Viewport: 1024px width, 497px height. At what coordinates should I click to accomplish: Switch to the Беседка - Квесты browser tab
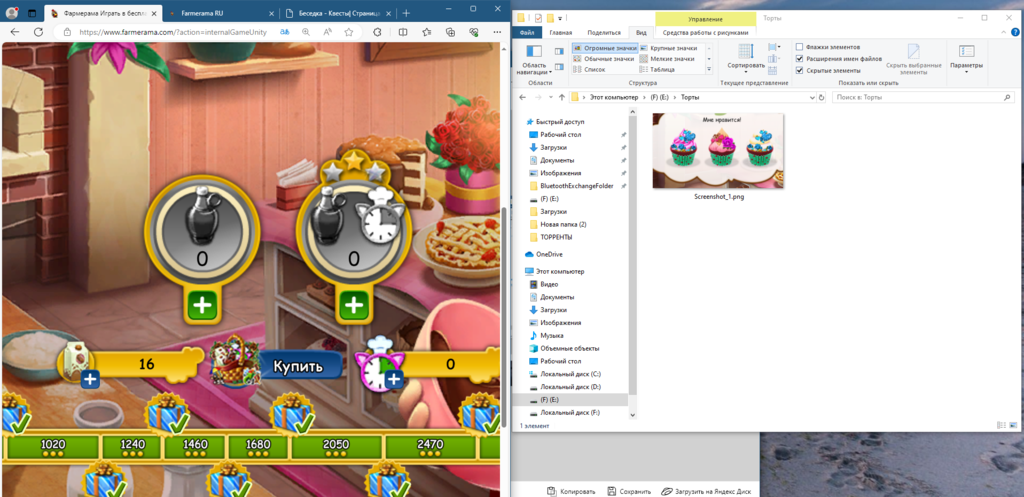click(340, 13)
